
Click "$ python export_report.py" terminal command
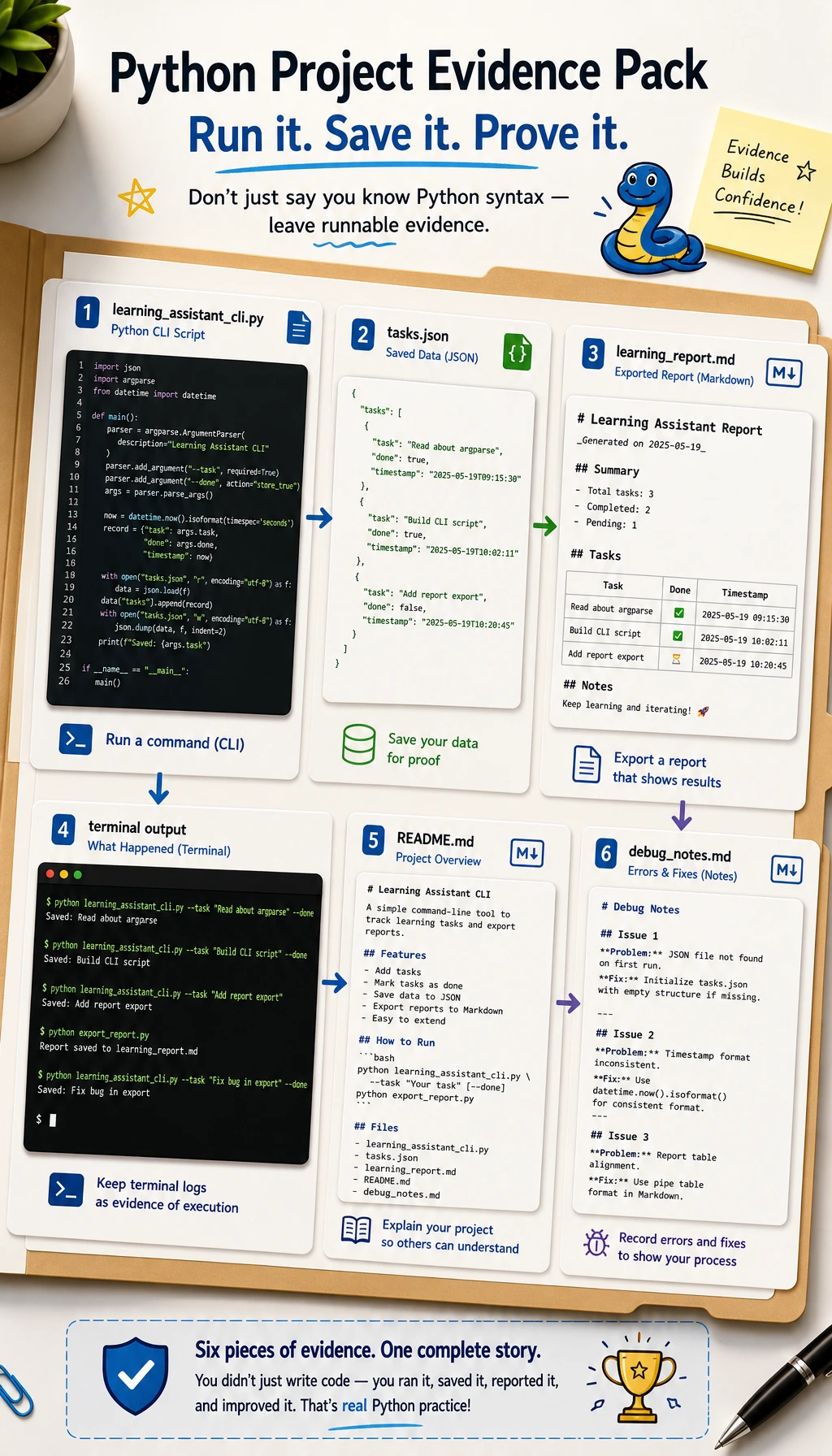[x=94, y=1033]
